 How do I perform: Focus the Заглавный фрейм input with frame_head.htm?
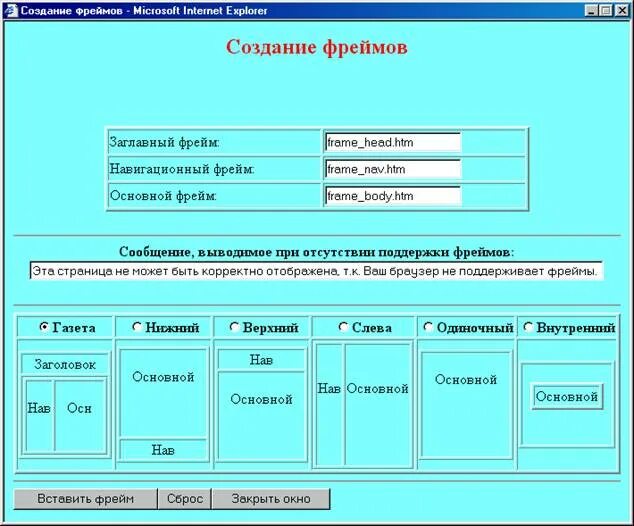pyautogui.click(x=393, y=142)
